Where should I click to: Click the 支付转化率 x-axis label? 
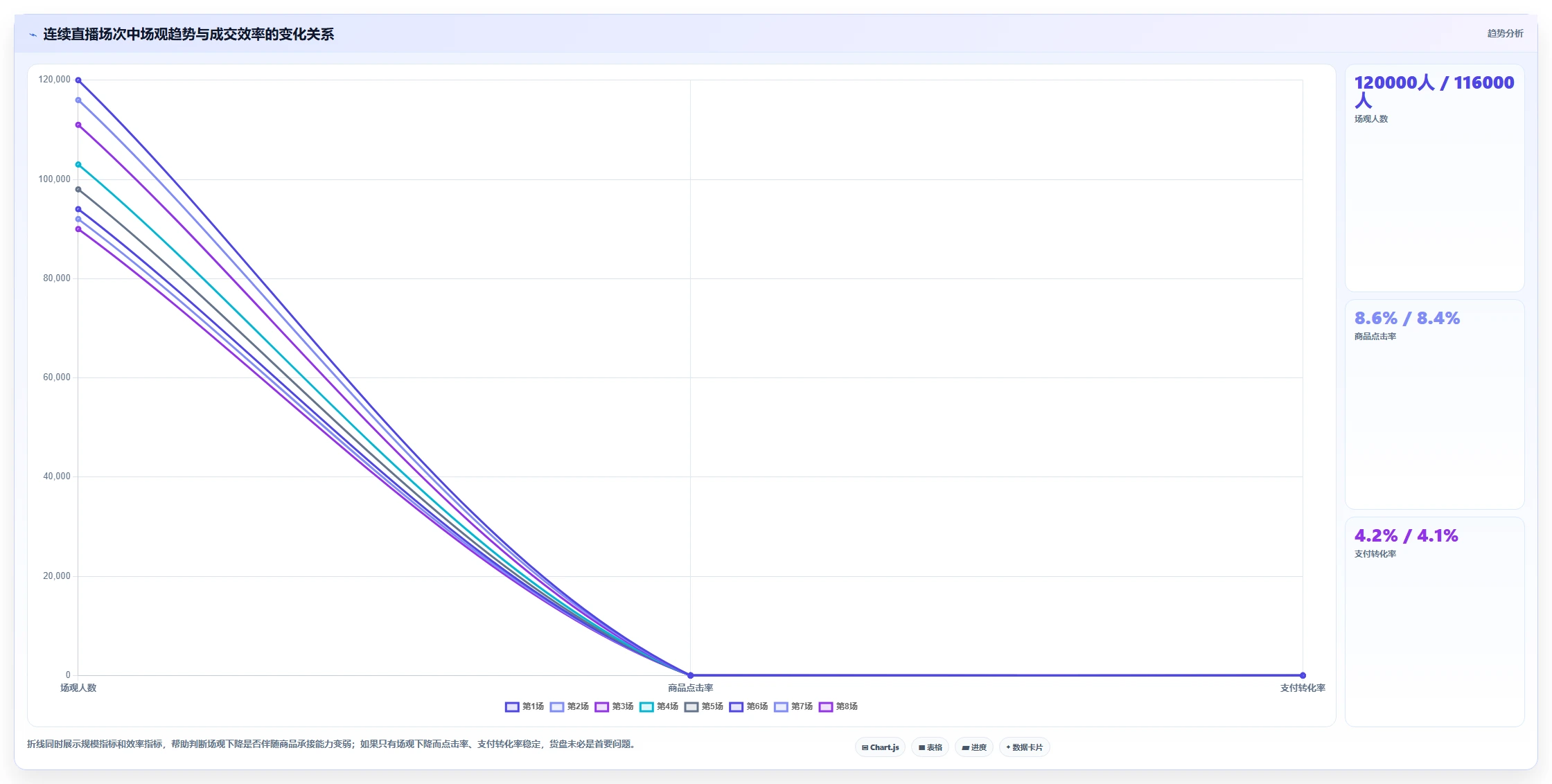1303,688
